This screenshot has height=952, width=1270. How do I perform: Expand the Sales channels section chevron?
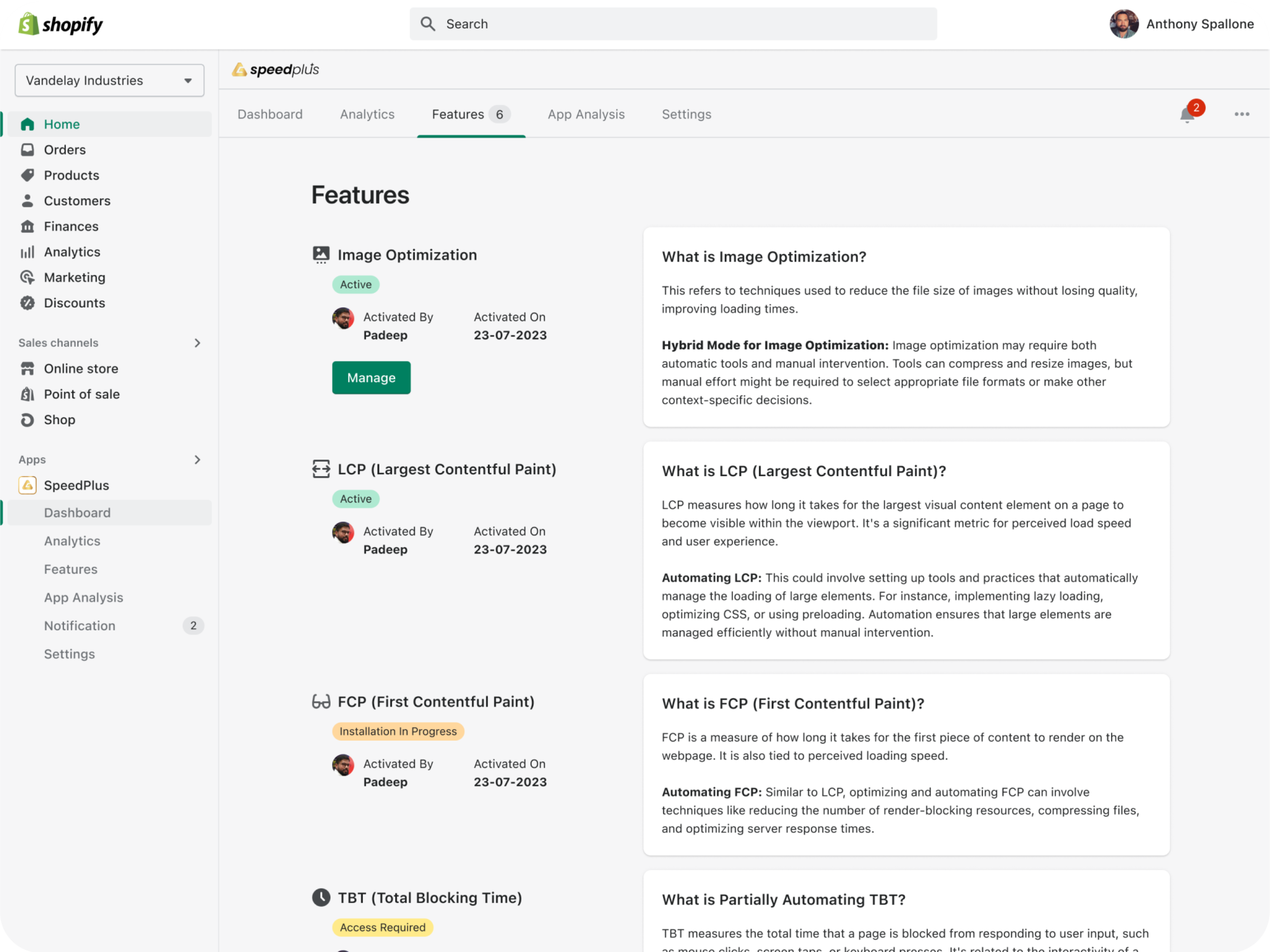pos(197,343)
